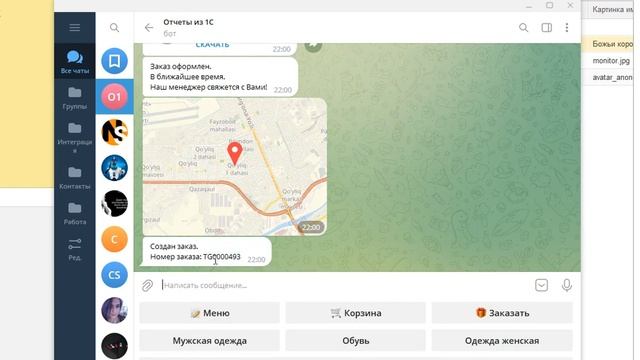The height and width of the screenshot is (360, 640).
Task: Maximize the Telegram window
Action: point(549,5)
